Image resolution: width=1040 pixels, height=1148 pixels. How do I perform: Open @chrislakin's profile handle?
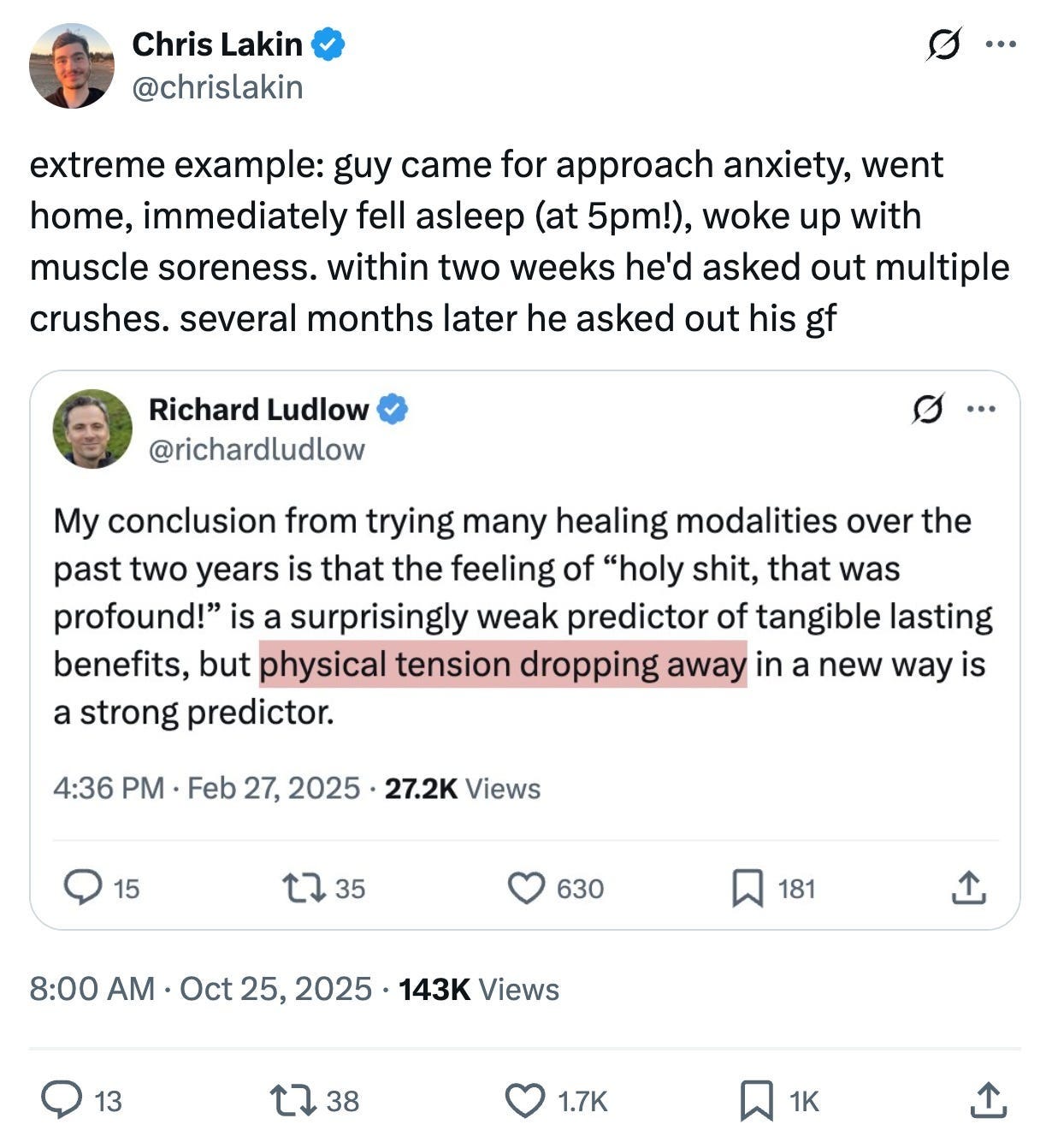(218, 86)
